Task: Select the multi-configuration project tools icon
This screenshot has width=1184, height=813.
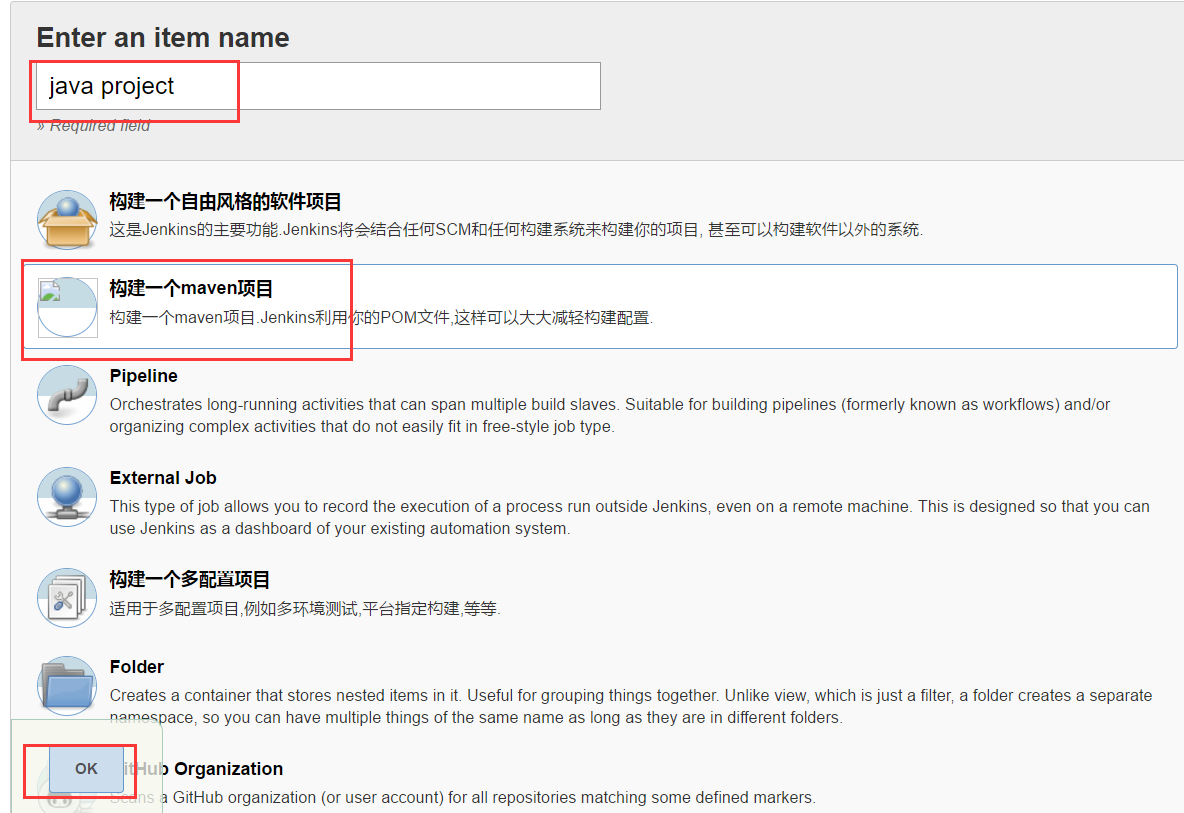Action: tap(67, 598)
